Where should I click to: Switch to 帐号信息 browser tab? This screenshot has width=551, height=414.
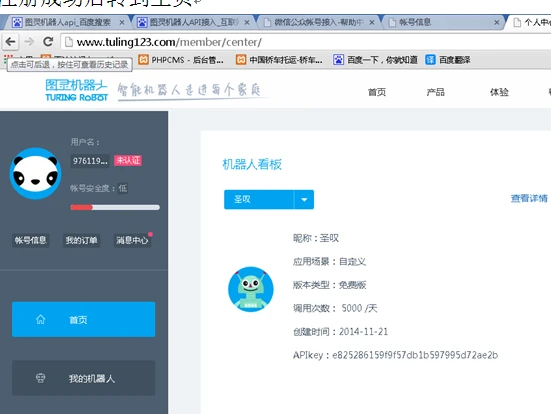click(443, 22)
